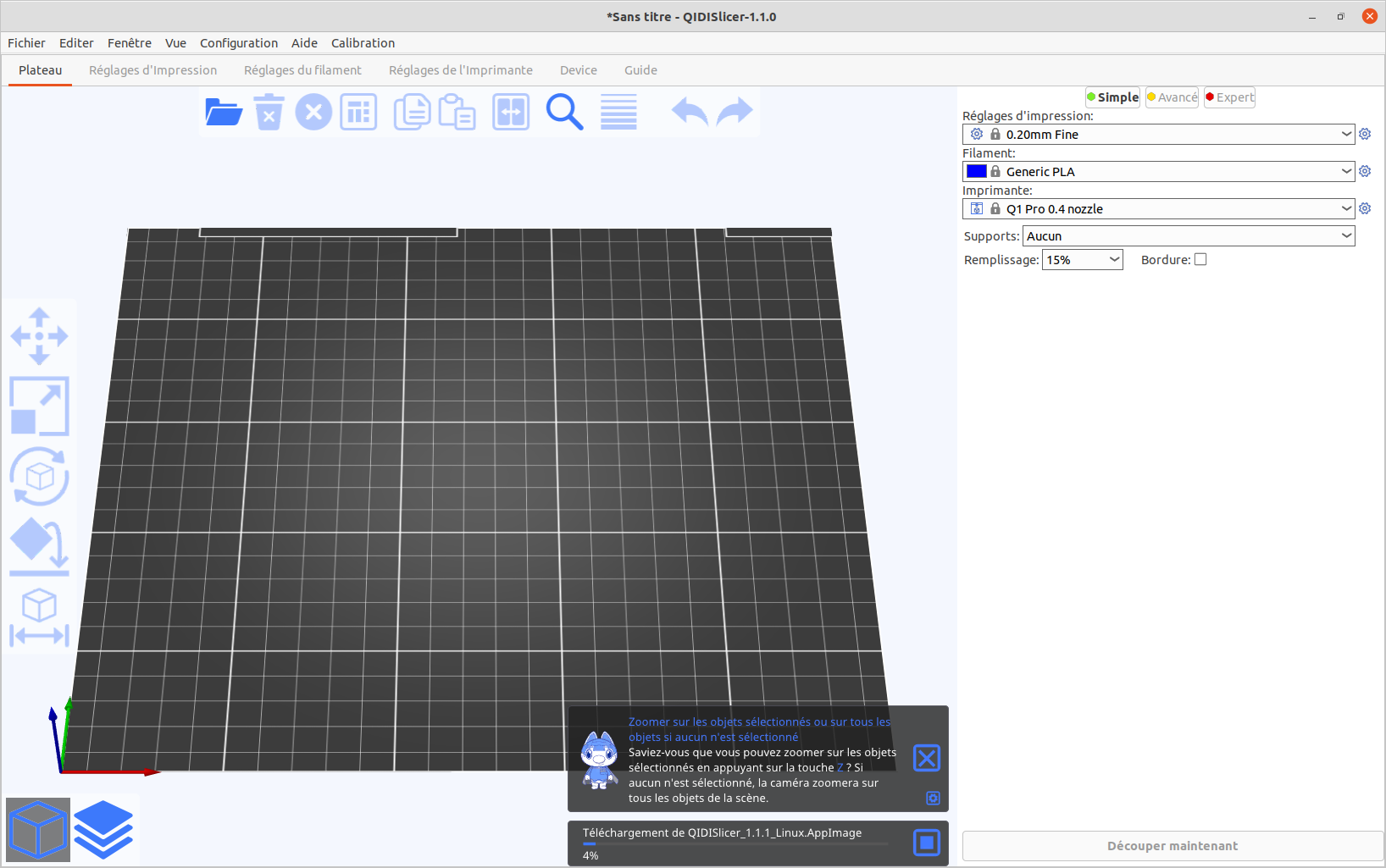Select the Move tool
The image size is (1386, 868).
(x=39, y=336)
